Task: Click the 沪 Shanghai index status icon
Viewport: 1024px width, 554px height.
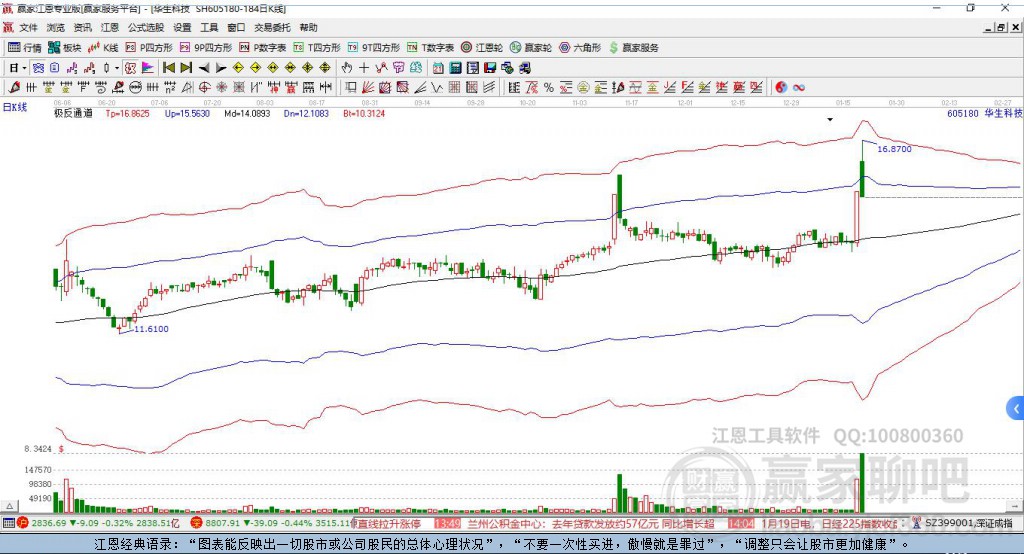Action: [23, 523]
